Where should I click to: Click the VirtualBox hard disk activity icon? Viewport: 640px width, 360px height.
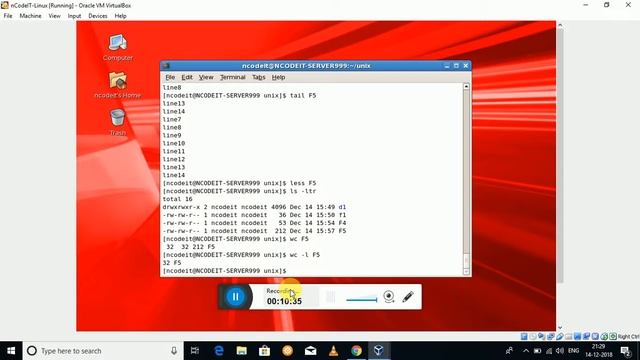click(524, 336)
